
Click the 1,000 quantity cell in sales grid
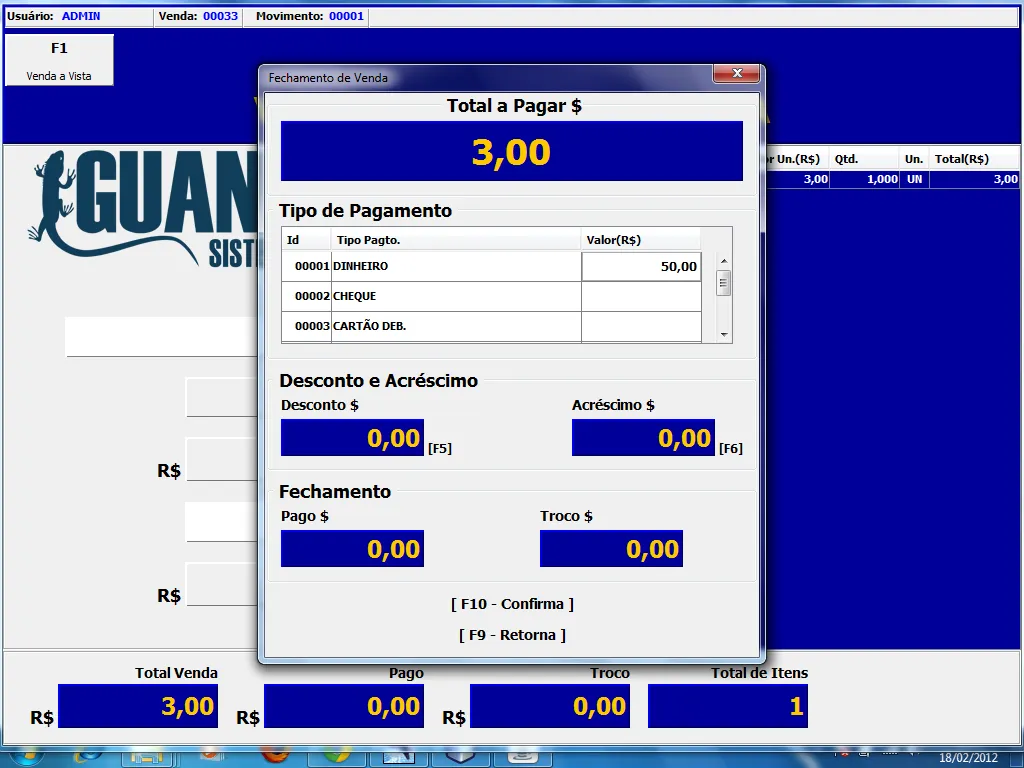[865, 180]
